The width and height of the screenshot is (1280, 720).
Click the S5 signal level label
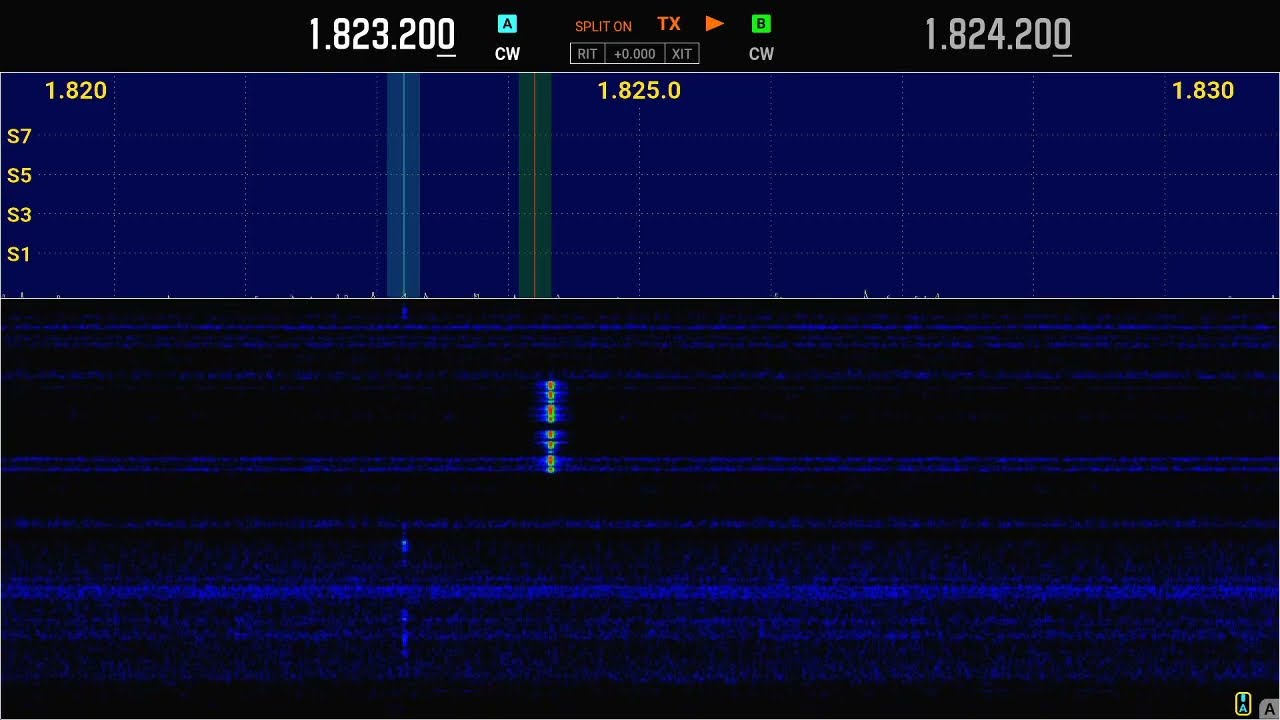19,176
